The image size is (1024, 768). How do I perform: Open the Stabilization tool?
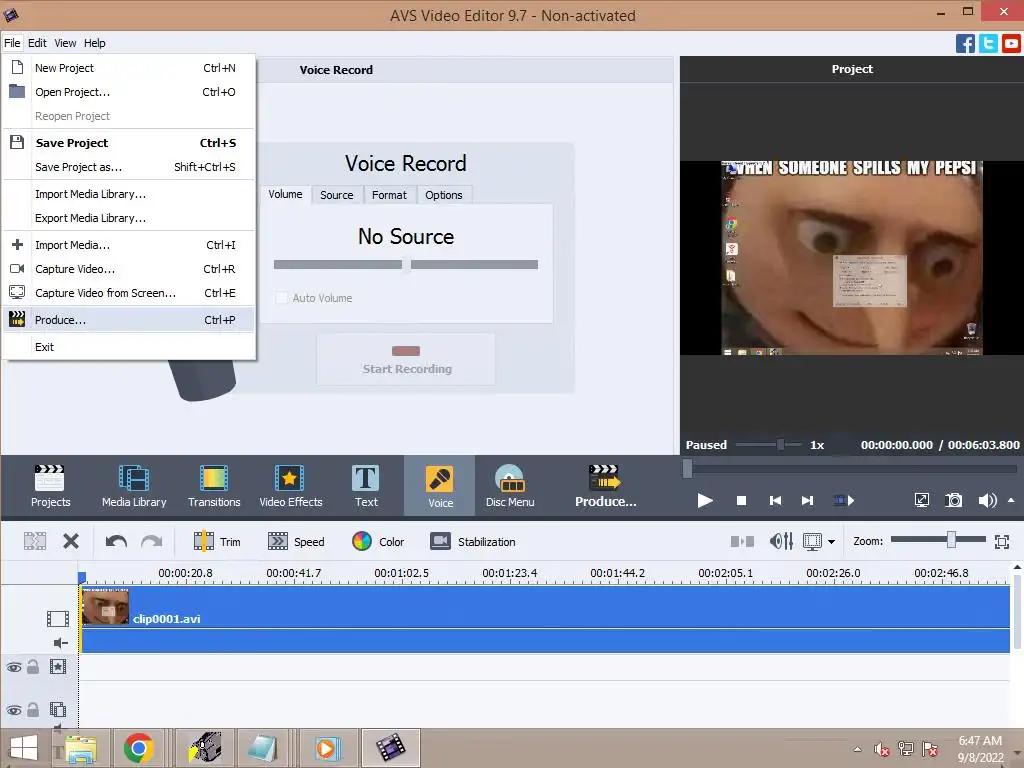pos(473,541)
